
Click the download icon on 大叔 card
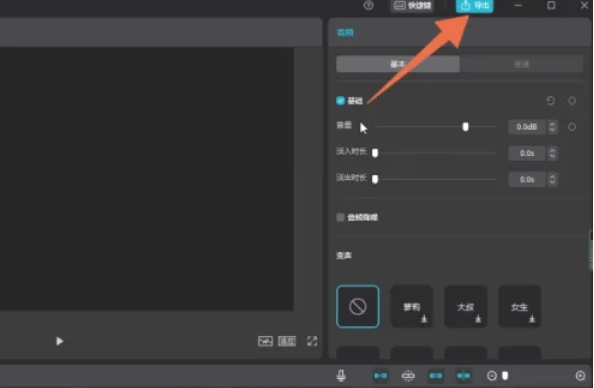pyautogui.click(x=478, y=319)
